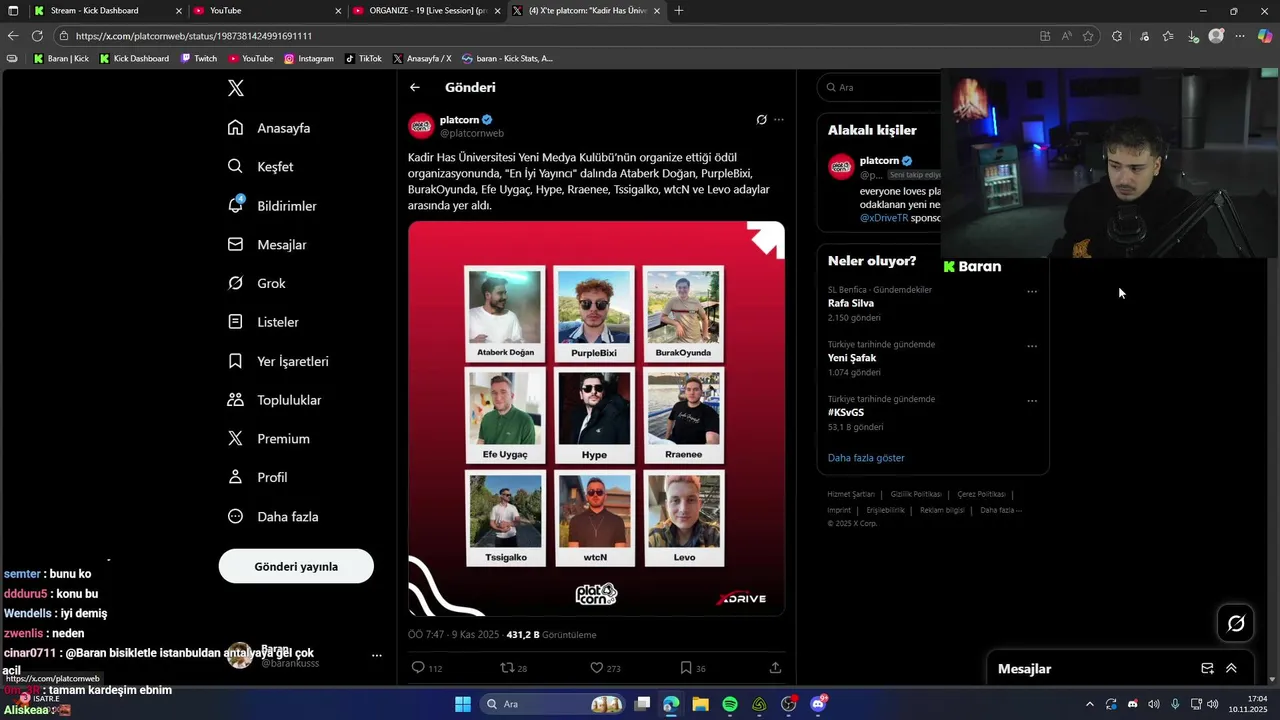Open Anasayfa home in X sidebar
The width and height of the screenshot is (1280, 720).
coord(269,128)
